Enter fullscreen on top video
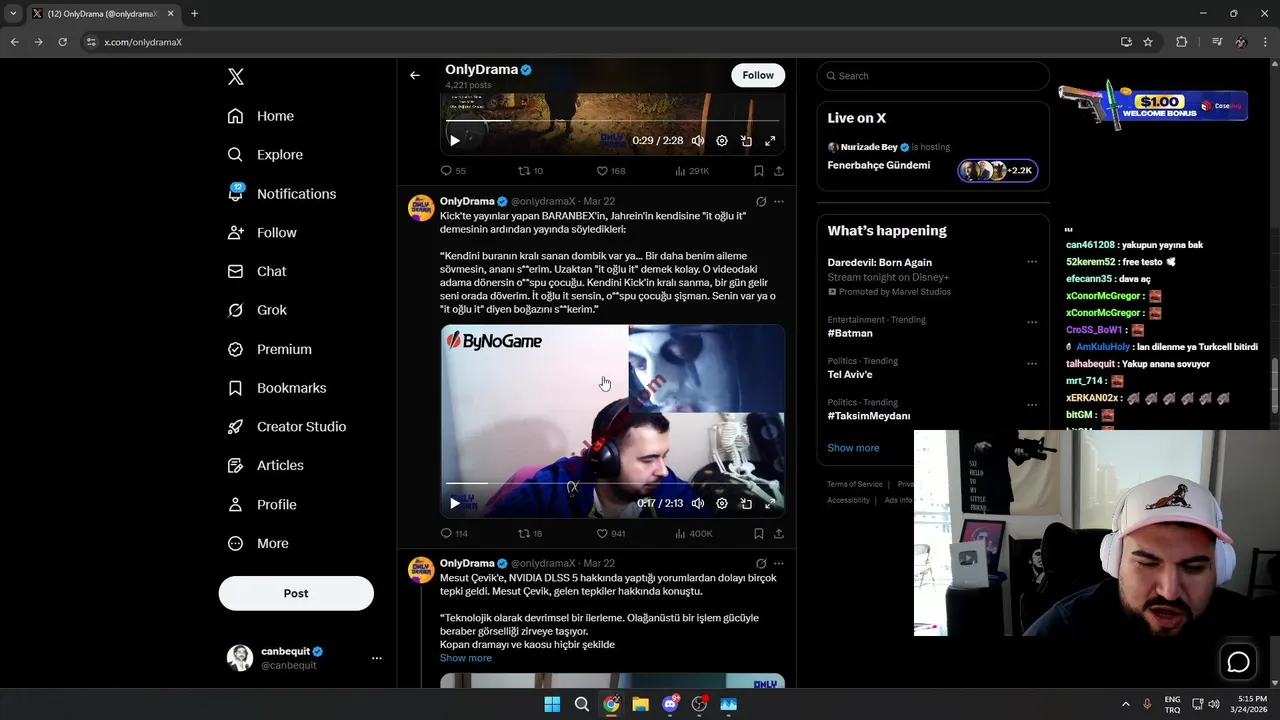1280x720 pixels. 770,141
